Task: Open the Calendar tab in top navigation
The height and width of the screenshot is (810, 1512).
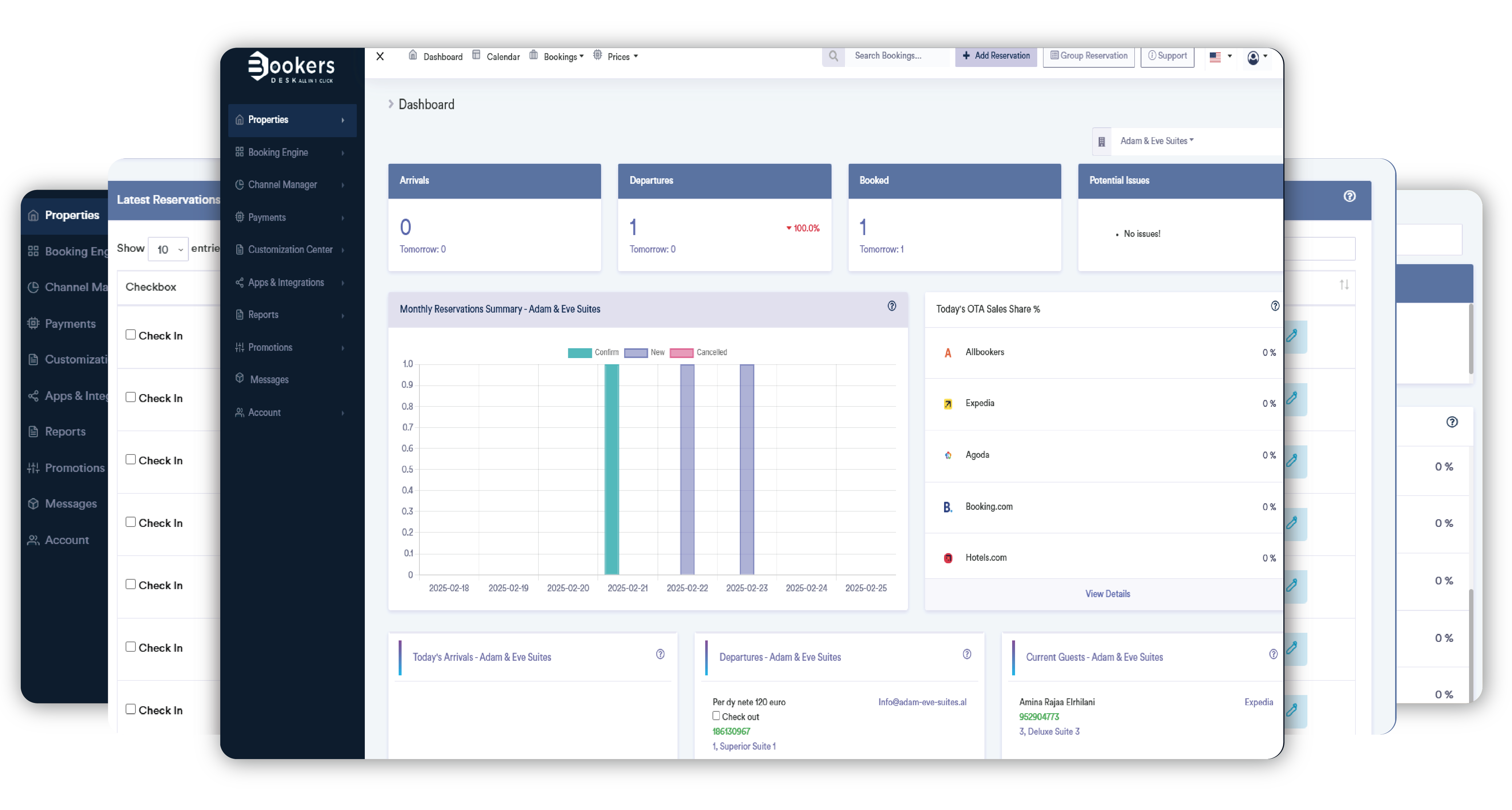Action: (x=502, y=57)
